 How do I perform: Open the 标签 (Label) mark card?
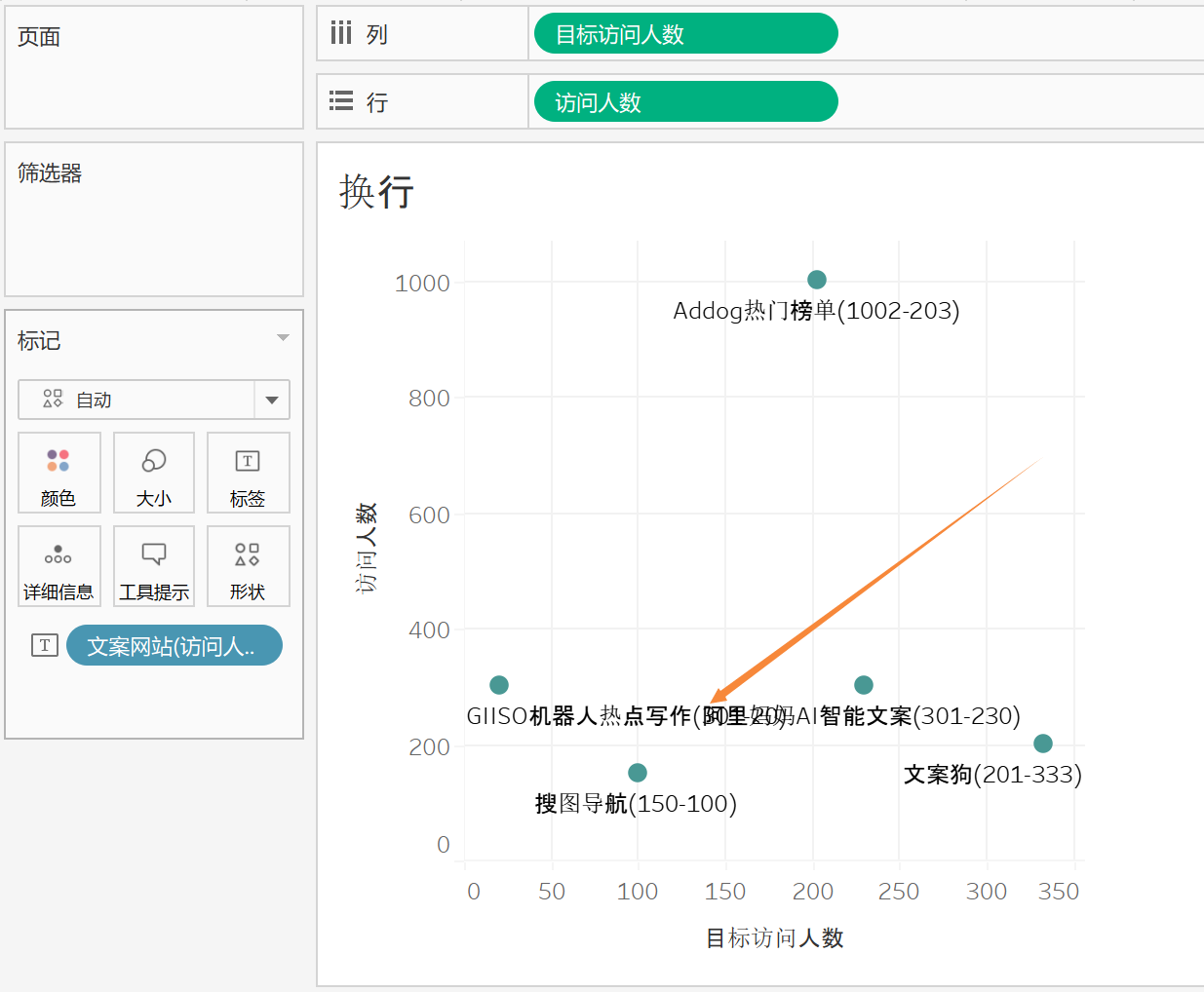(248, 473)
